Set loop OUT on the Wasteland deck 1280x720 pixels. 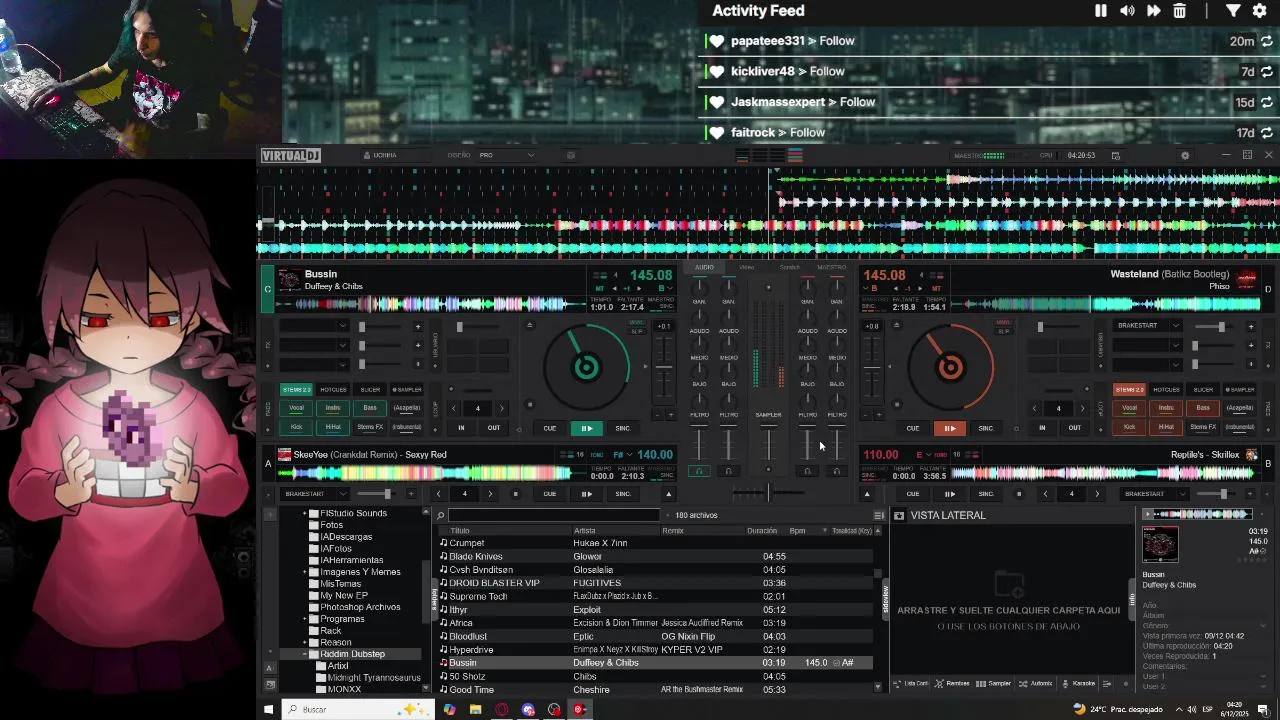click(x=1074, y=428)
